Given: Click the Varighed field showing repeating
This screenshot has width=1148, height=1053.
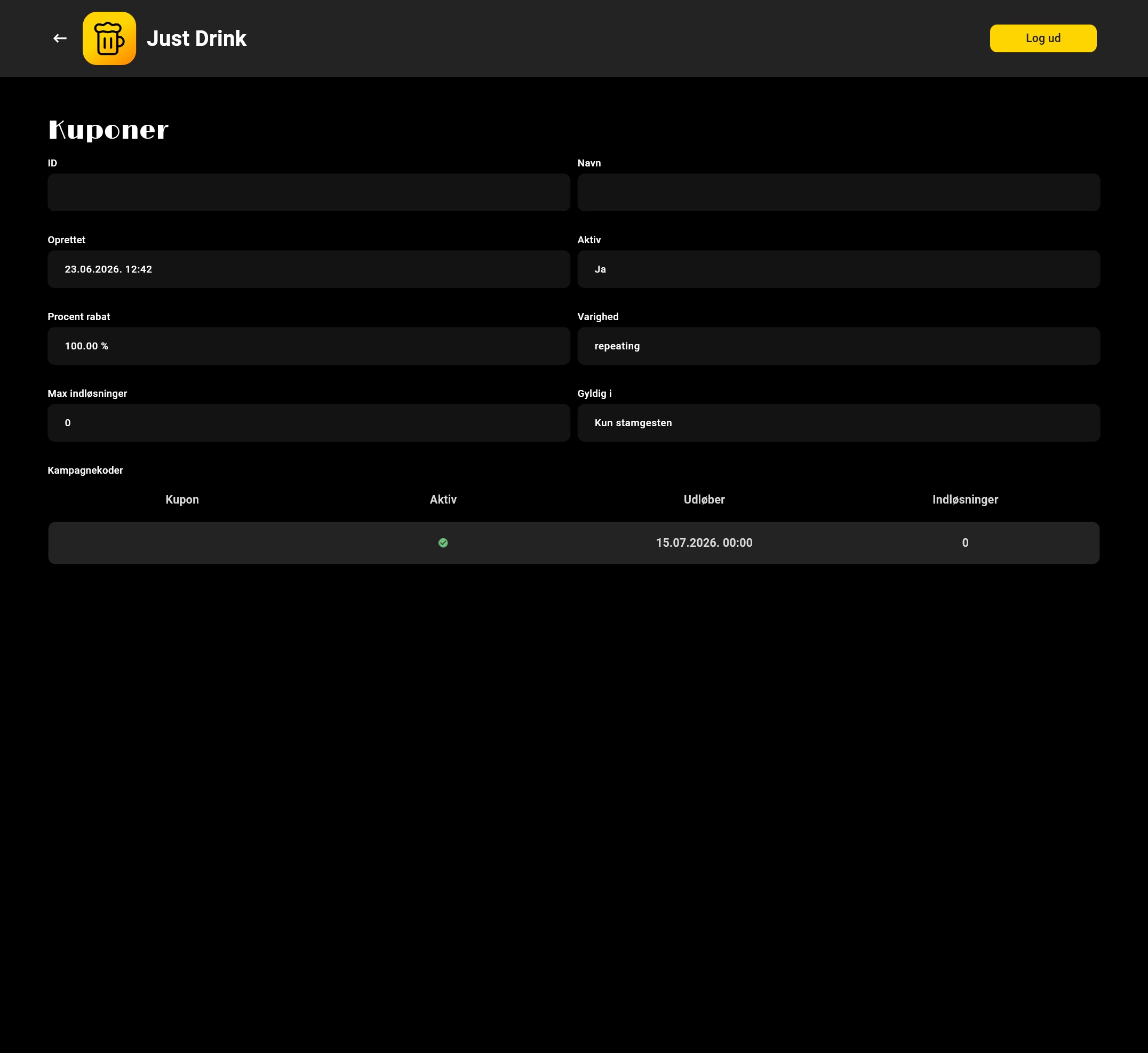Looking at the screenshot, I should 838,346.
